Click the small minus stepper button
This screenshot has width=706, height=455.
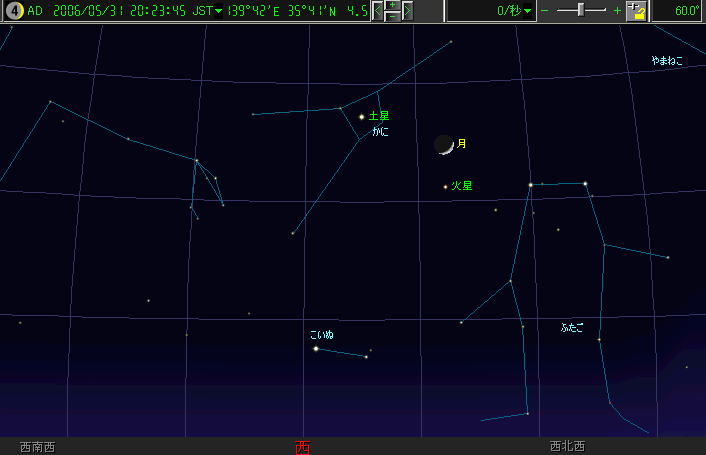[392, 16]
